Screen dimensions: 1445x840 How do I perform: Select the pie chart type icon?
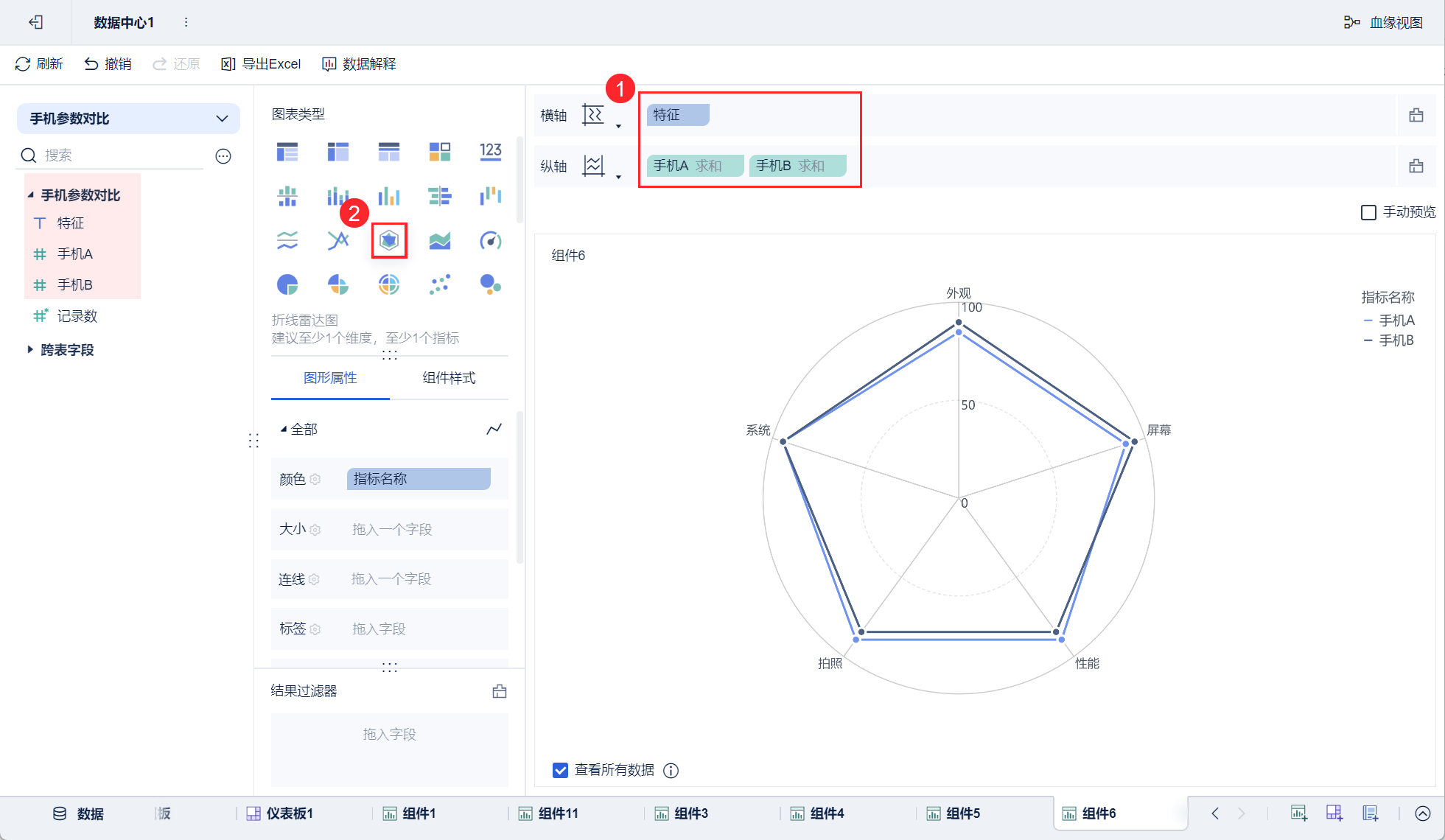pyautogui.click(x=287, y=284)
